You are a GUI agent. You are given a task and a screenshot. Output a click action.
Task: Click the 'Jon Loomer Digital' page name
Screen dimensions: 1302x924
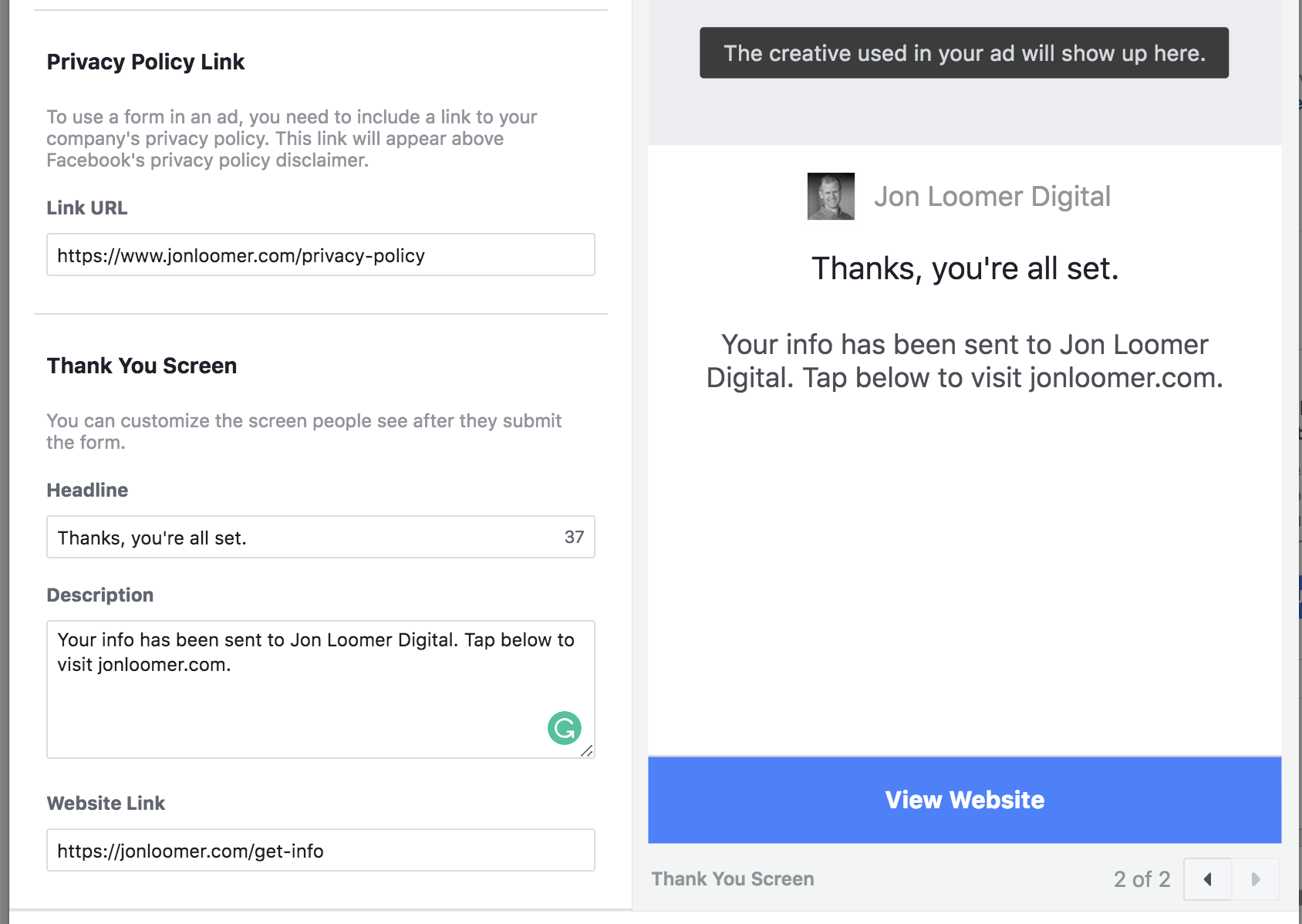(x=992, y=197)
